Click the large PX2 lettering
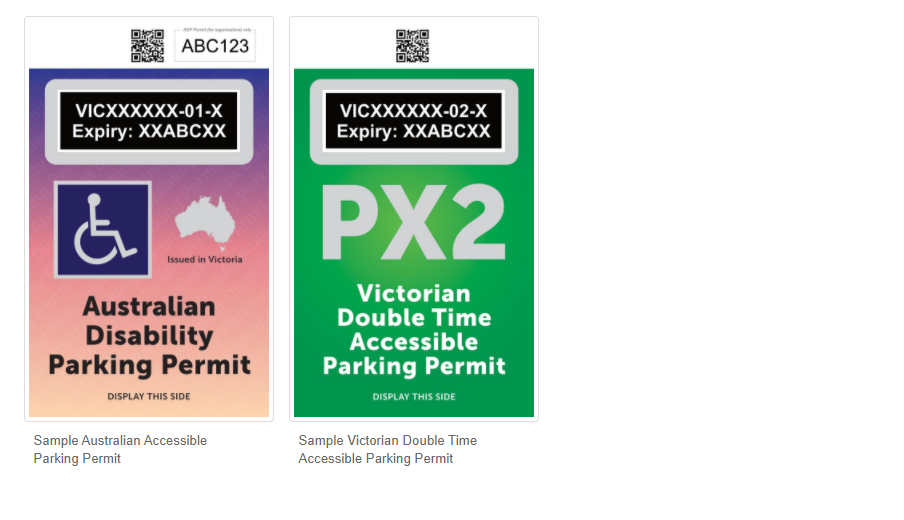This screenshot has width=904, height=520. [x=413, y=223]
